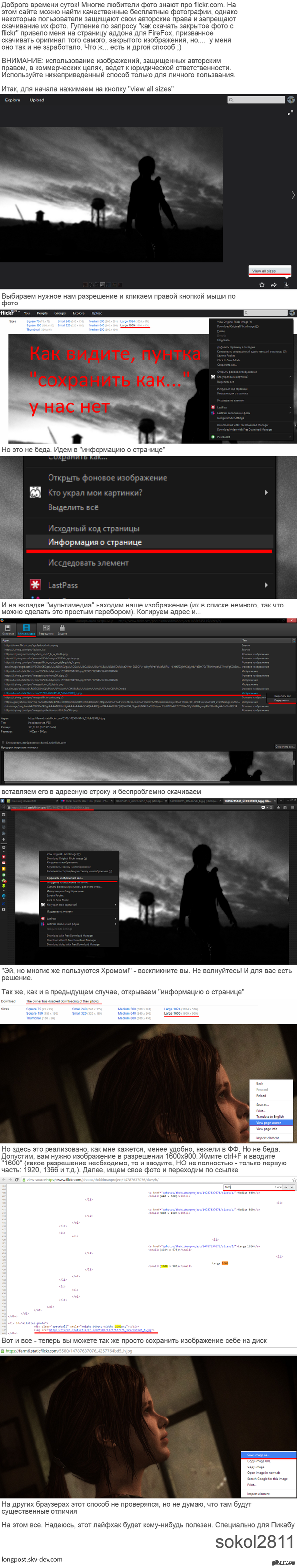Tick the "Блокировать изображения" checkbox in Page Info
This screenshot has width=297, height=1568.
point(3,743)
